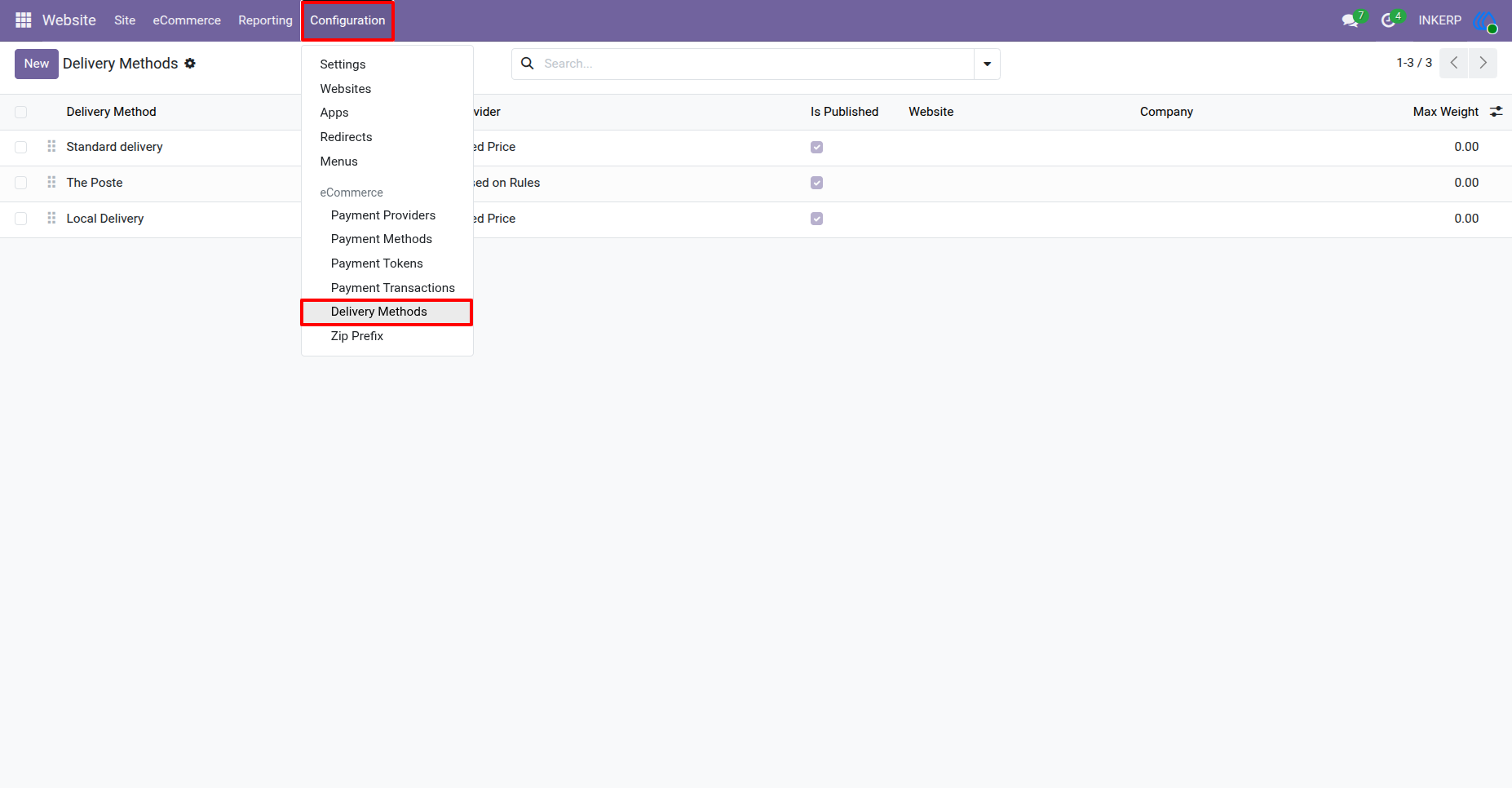Viewport: 1512px width, 788px height.
Task: Select the Local Delivery row checkbox
Action: click(x=21, y=219)
